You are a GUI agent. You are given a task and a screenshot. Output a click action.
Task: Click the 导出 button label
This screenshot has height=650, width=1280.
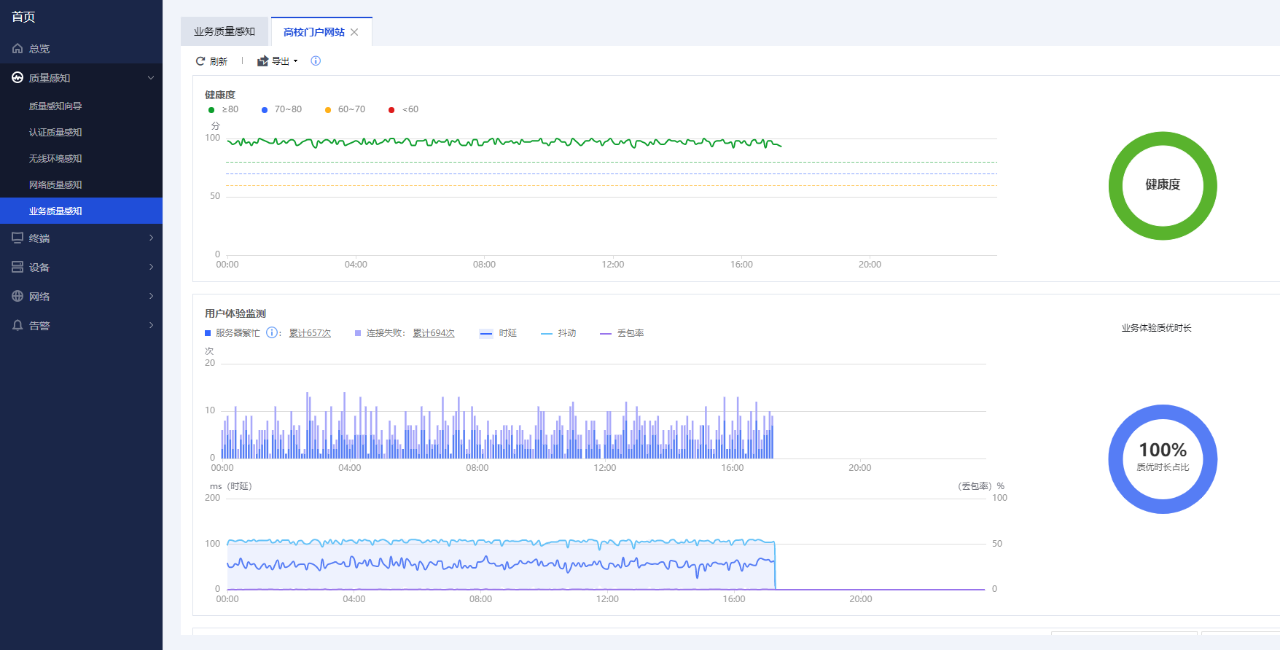click(280, 61)
